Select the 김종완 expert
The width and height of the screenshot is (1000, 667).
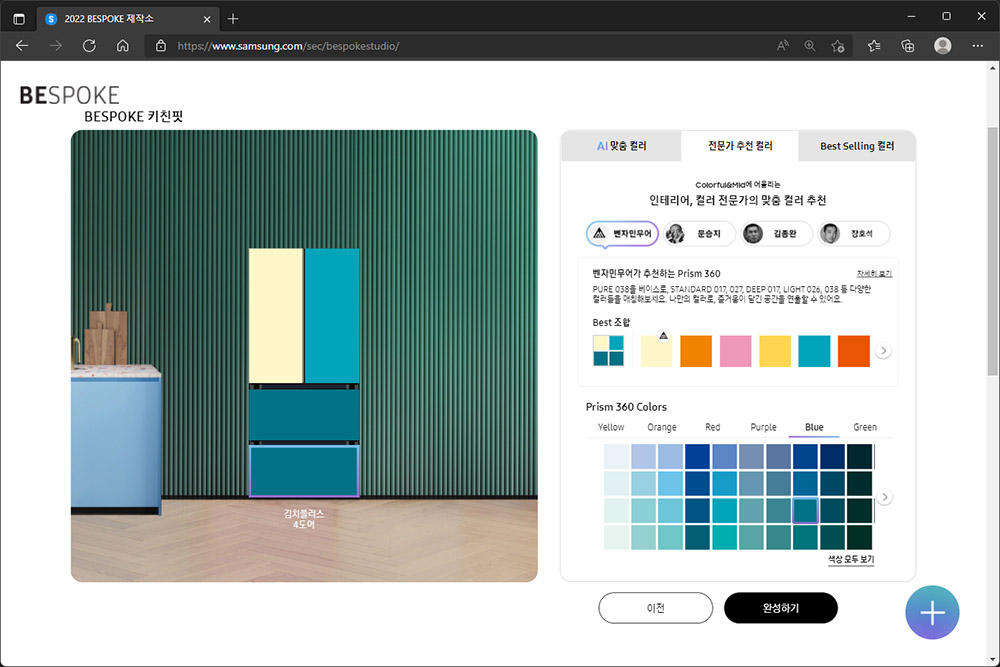(777, 234)
